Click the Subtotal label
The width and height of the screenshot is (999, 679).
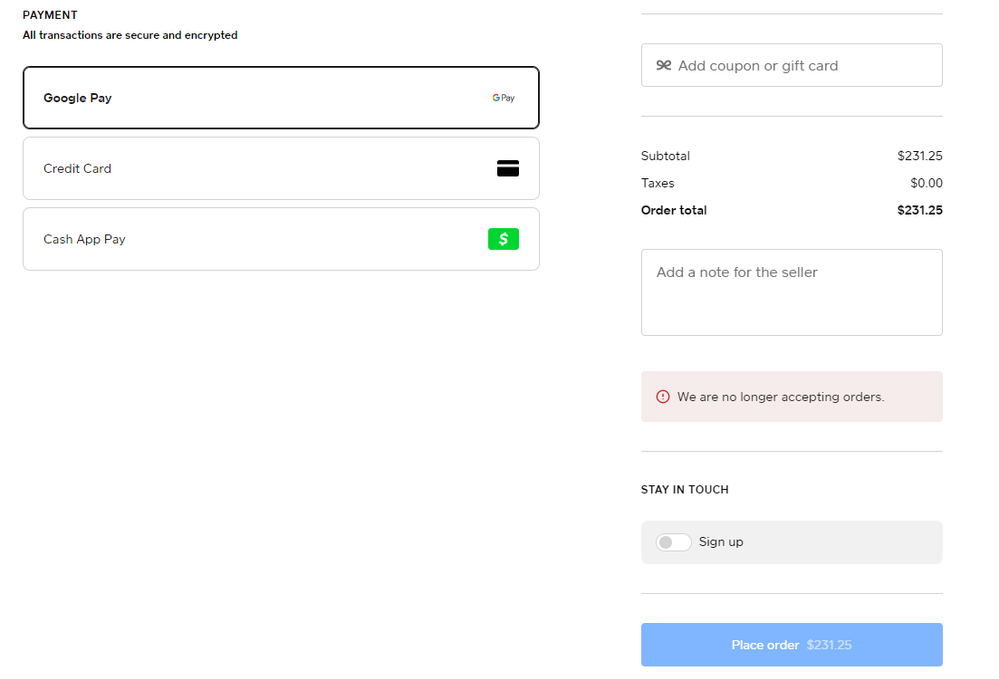[x=665, y=156]
